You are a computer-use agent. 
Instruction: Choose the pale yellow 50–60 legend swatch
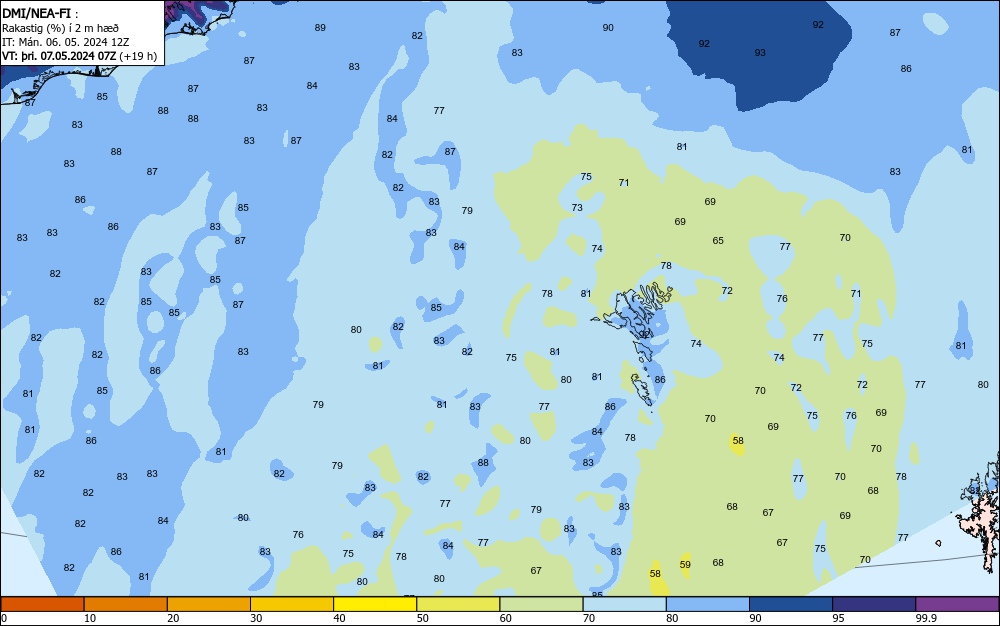[x=458, y=604]
